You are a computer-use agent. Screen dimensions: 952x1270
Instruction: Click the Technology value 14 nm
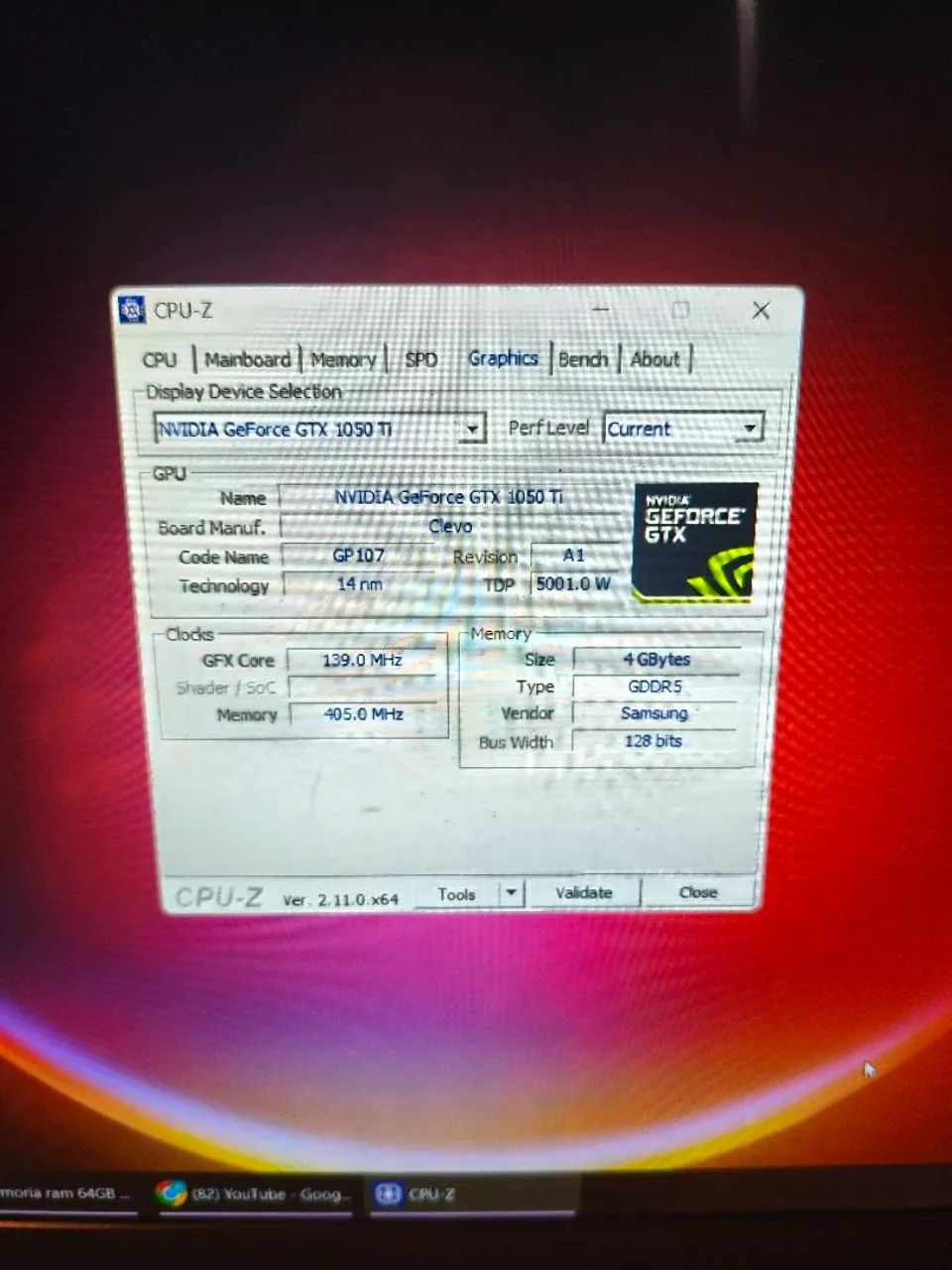[359, 584]
